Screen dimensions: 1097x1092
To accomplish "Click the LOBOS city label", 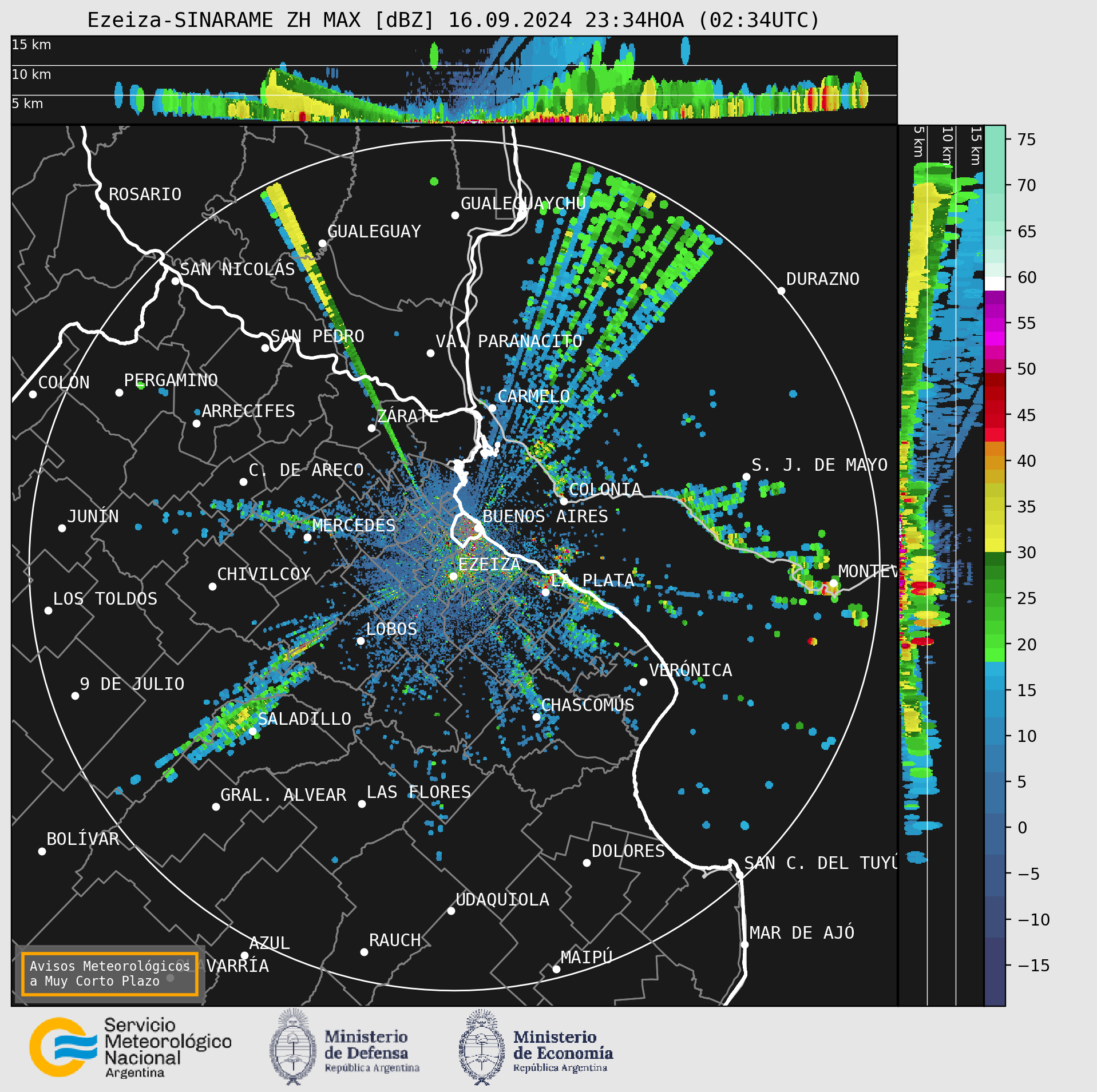I will [x=391, y=629].
